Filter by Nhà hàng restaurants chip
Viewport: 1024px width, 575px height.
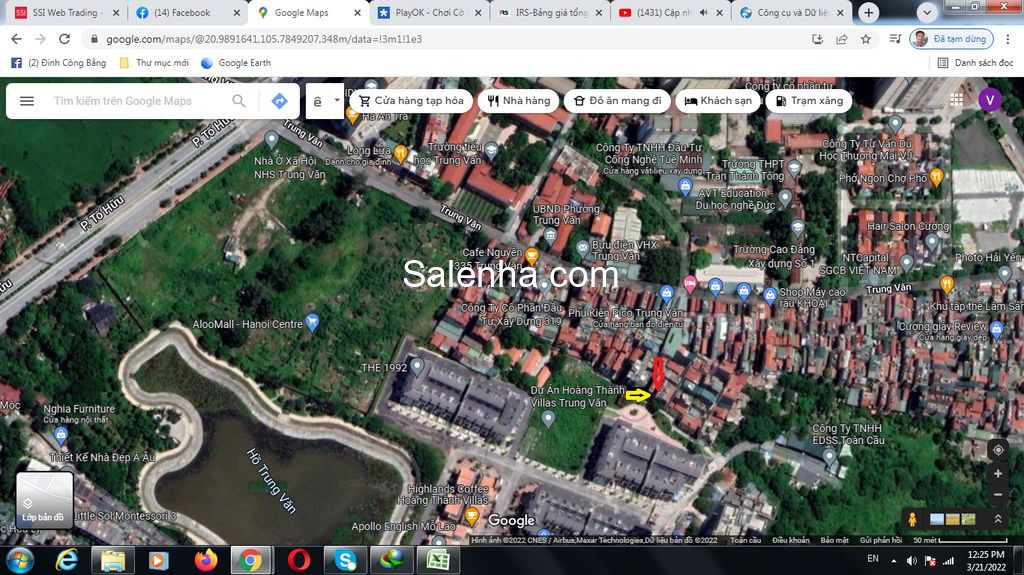[x=518, y=101]
